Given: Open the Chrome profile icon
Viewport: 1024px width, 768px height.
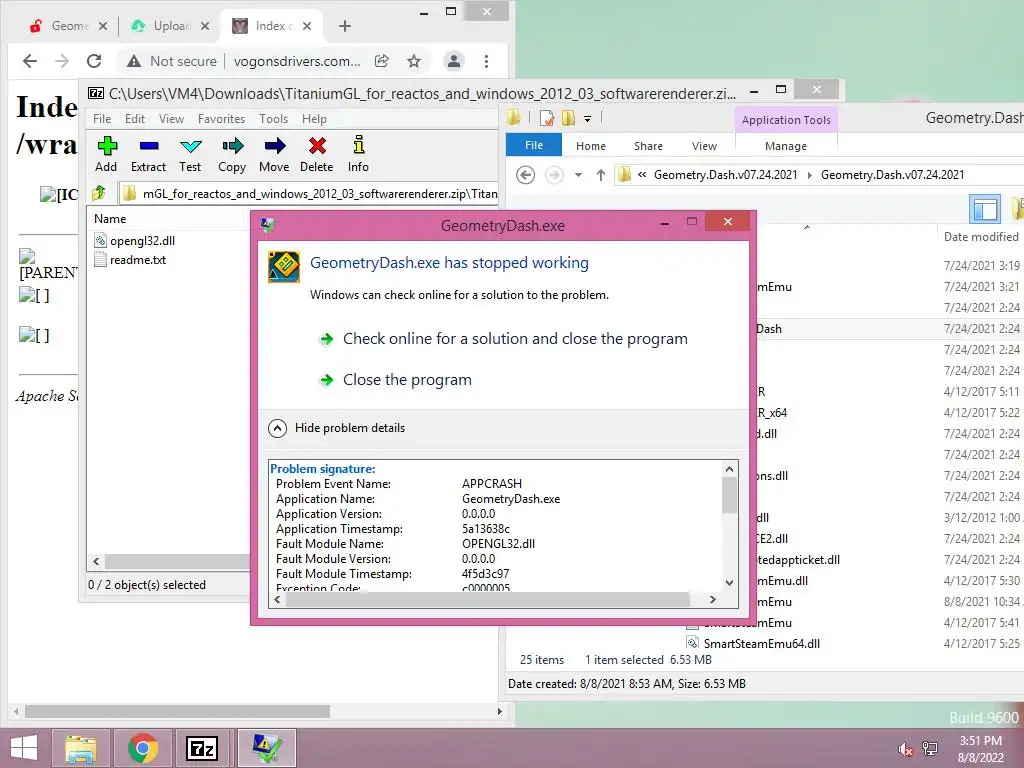Looking at the screenshot, I should 453,61.
